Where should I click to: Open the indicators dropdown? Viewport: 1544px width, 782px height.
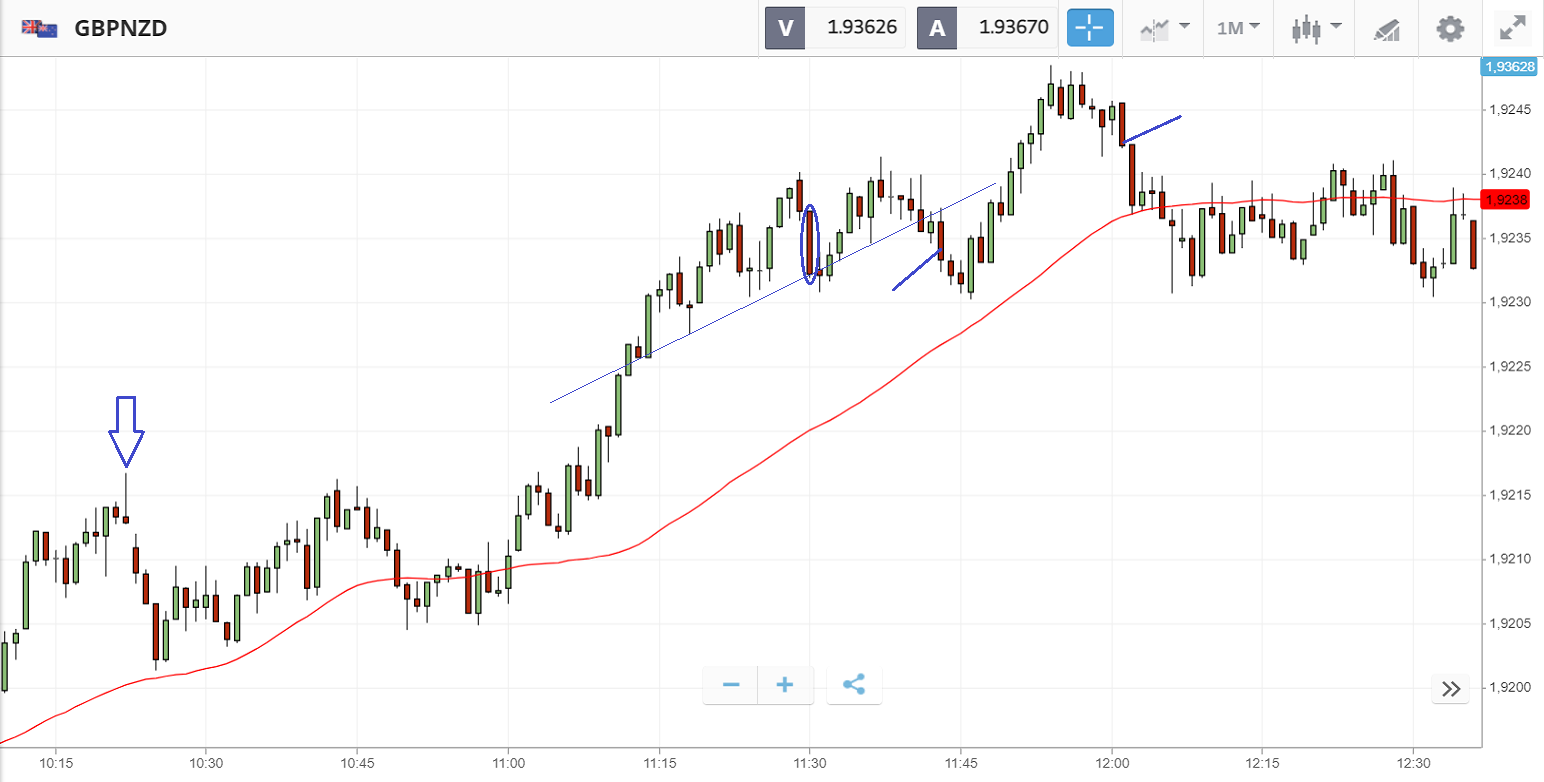pos(1164,28)
